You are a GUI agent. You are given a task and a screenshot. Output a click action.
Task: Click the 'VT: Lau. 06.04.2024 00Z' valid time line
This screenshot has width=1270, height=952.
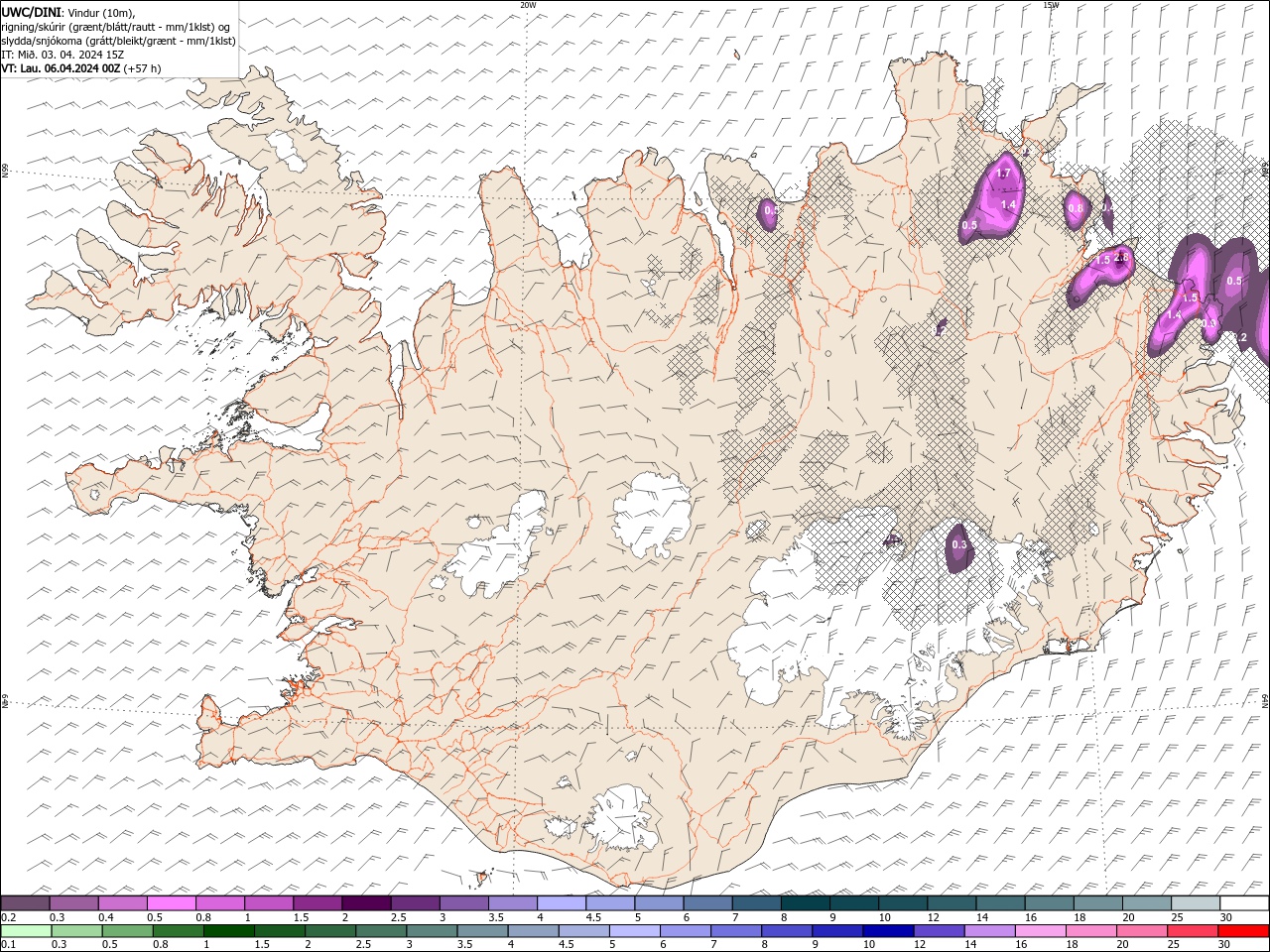pyautogui.click(x=62, y=68)
